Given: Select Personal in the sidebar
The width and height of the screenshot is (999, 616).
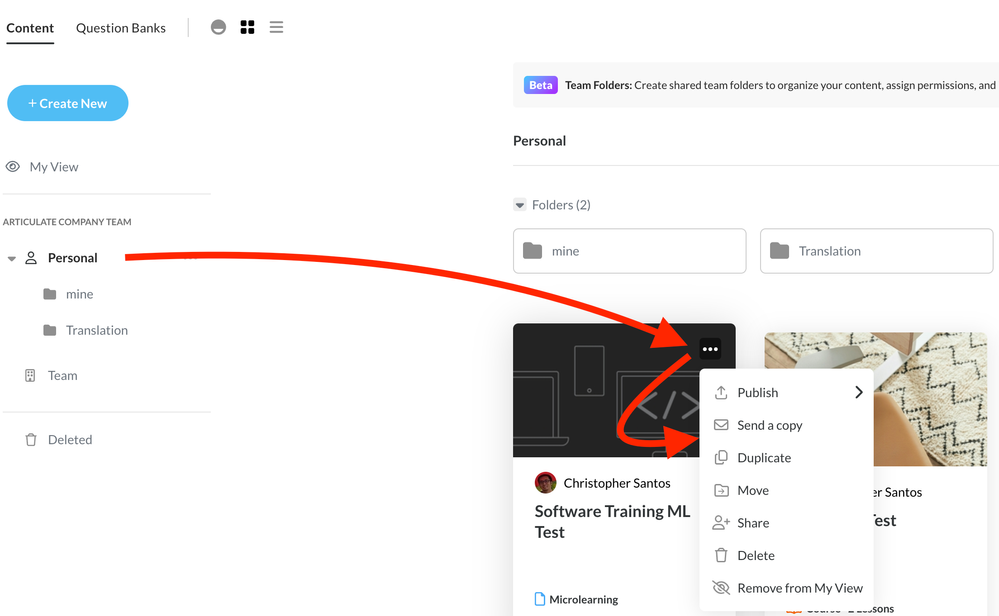Looking at the screenshot, I should (x=73, y=258).
